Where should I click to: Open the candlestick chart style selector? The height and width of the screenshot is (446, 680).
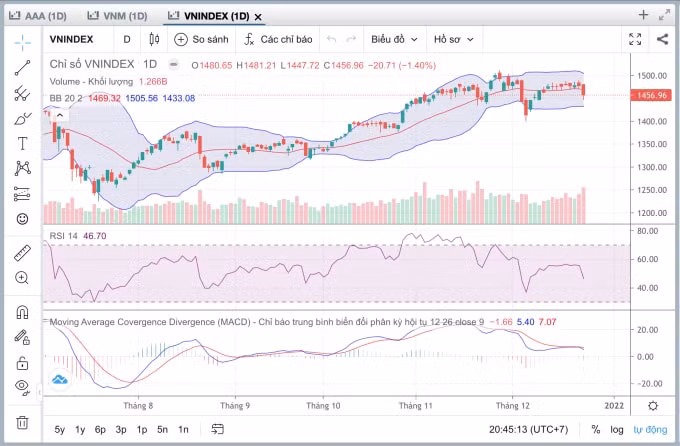click(x=154, y=39)
